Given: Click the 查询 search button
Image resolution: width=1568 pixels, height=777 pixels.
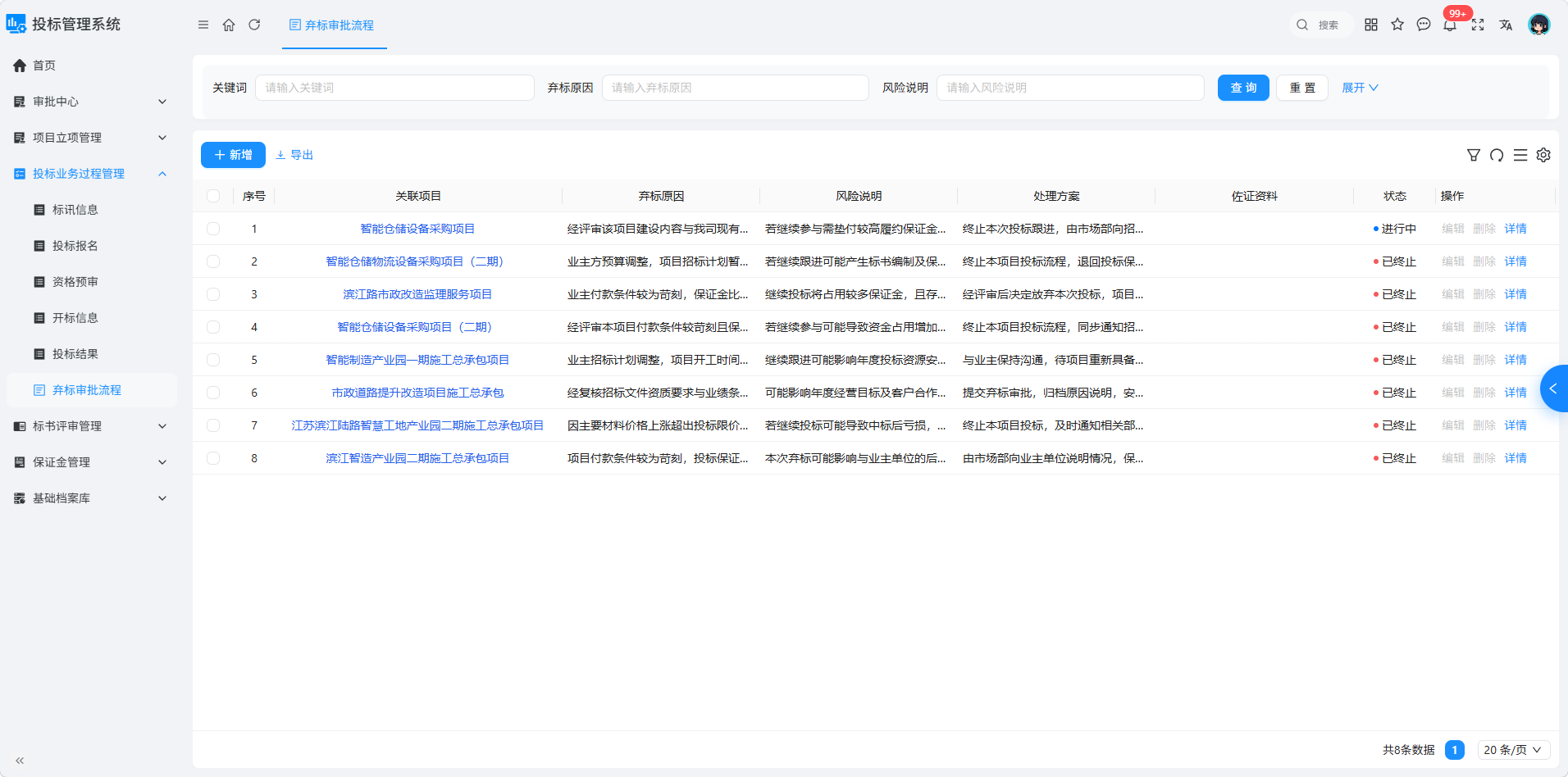Looking at the screenshot, I should click(x=1243, y=88).
